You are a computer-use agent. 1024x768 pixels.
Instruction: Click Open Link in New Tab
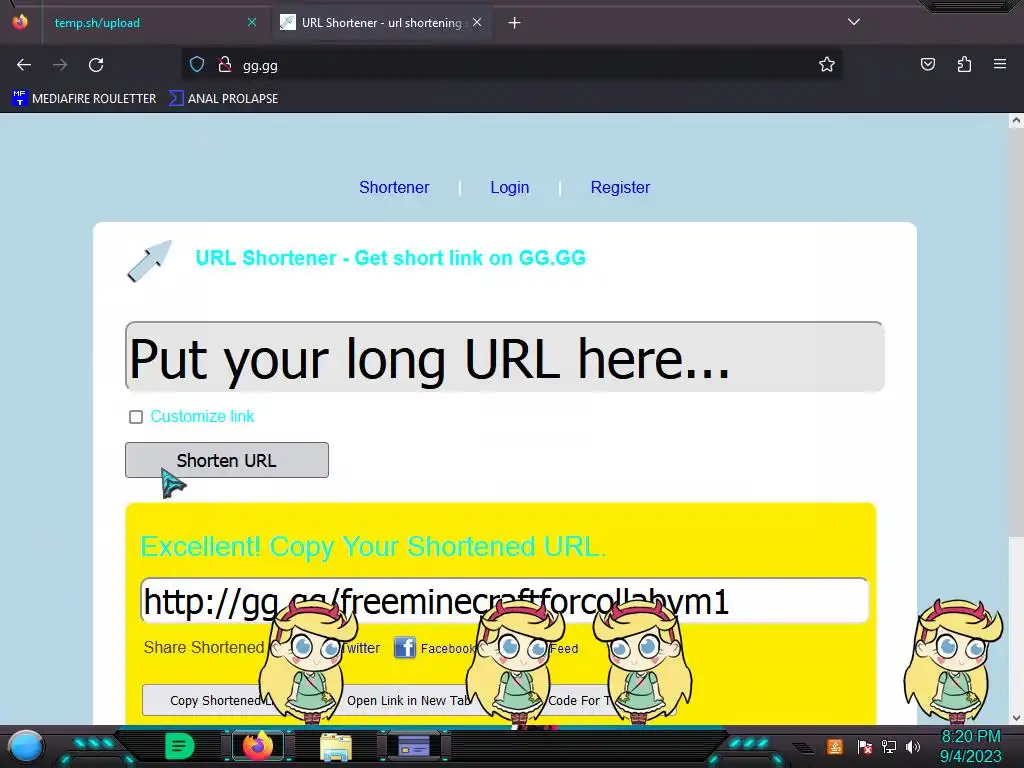408,700
